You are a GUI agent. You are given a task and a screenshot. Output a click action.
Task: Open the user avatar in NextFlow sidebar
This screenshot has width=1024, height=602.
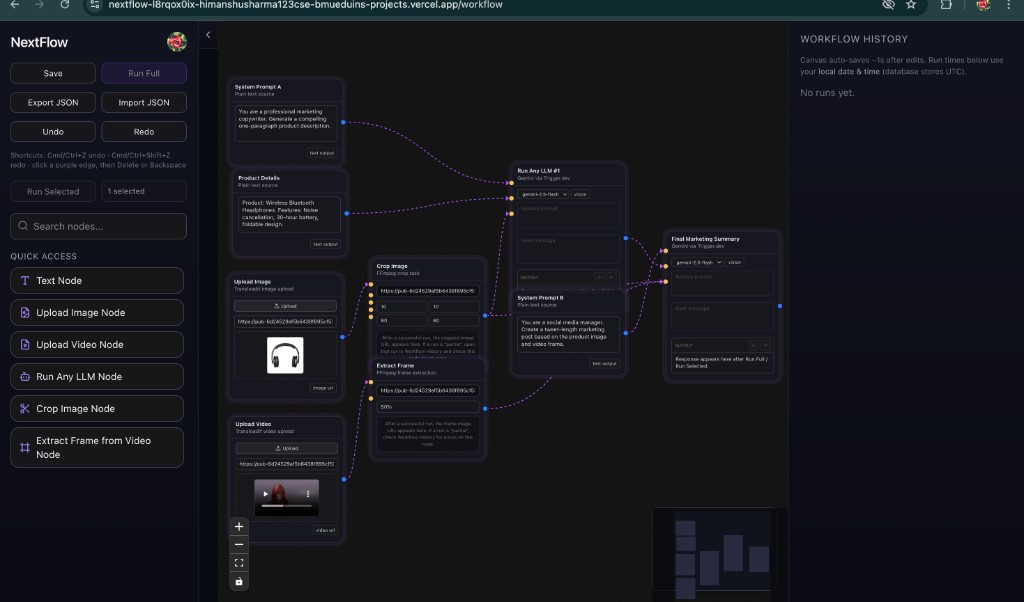[x=176, y=42]
